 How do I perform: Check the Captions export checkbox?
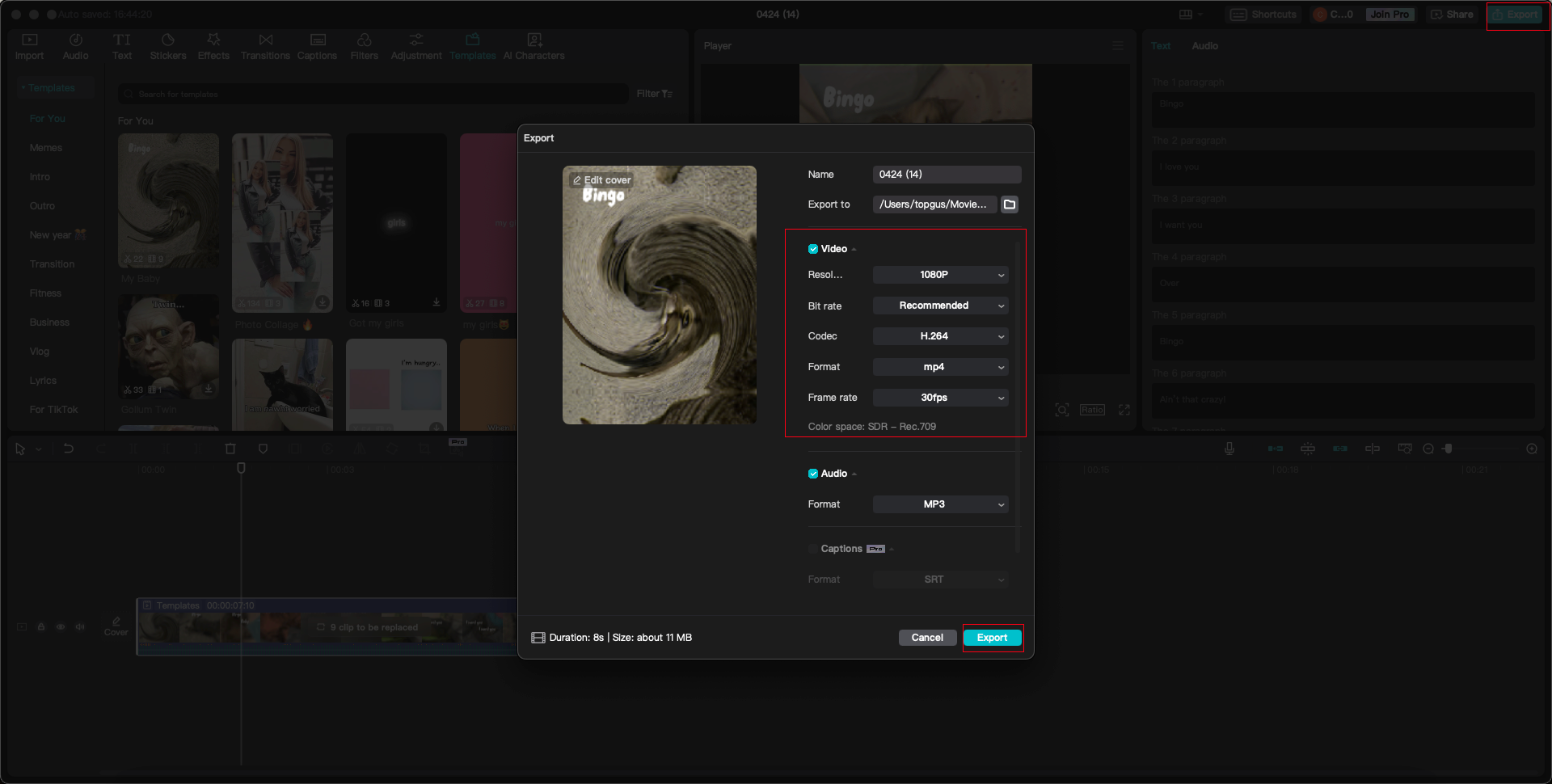pyautogui.click(x=813, y=549)
